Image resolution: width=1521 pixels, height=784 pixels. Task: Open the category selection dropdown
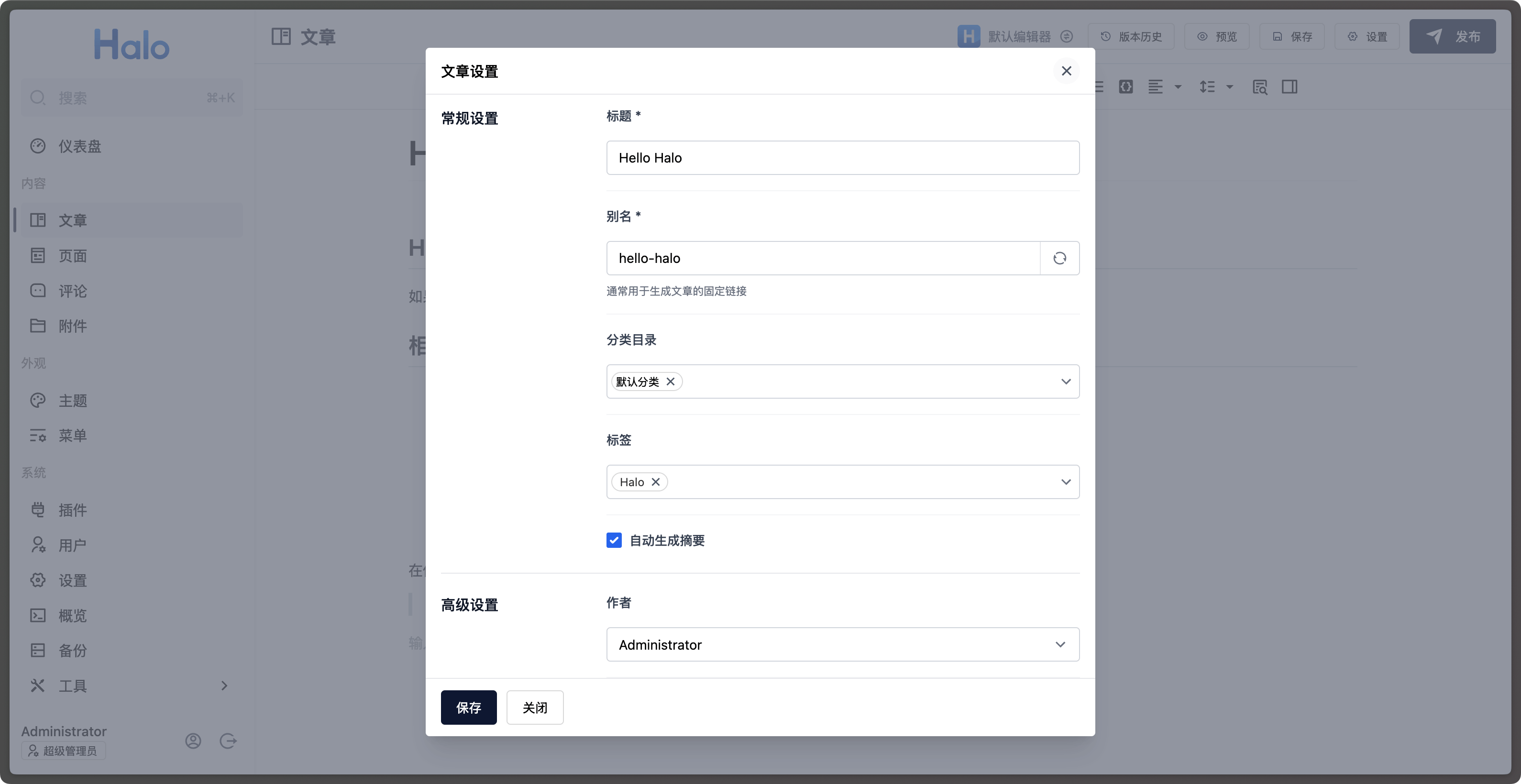click(1065, 381)
